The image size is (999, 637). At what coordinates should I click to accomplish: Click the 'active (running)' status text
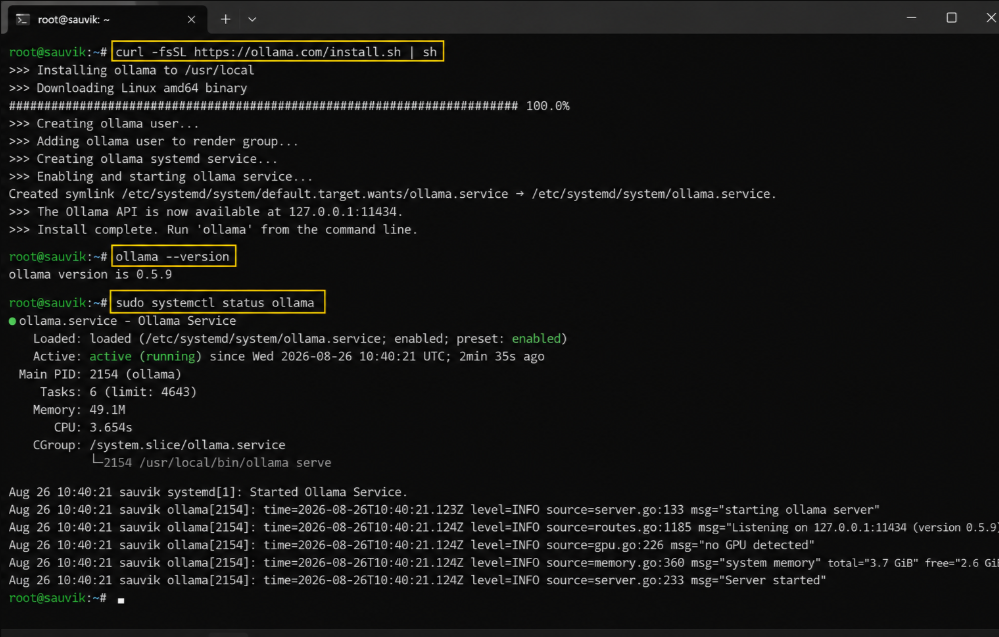tap(145, 357)
